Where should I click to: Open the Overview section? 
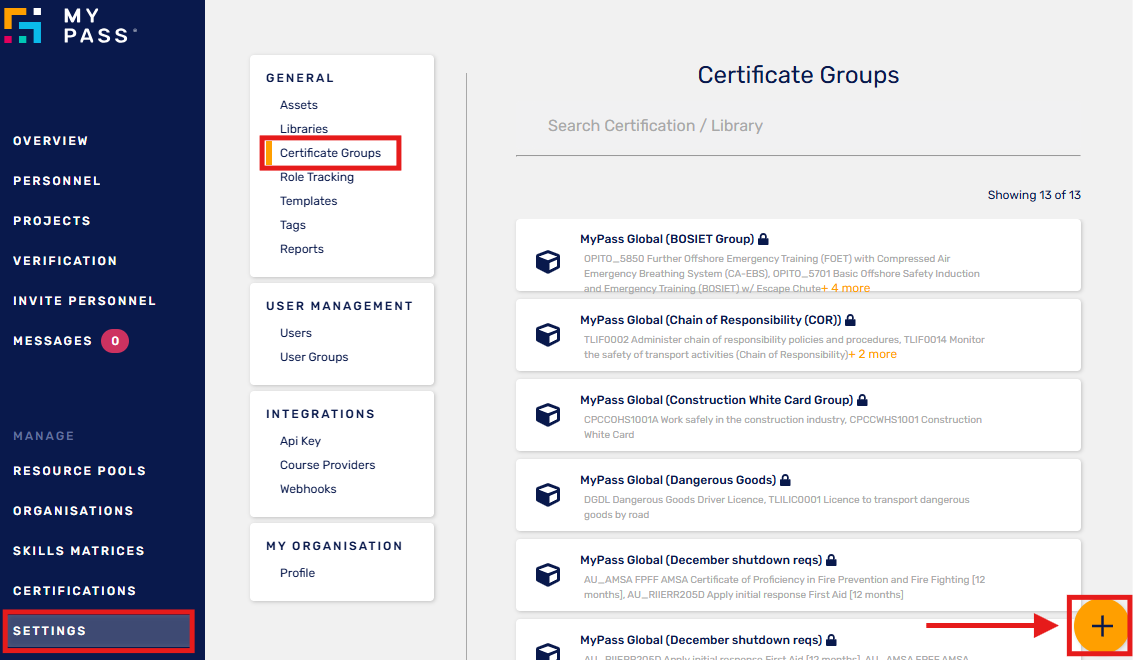pos(51,140)
